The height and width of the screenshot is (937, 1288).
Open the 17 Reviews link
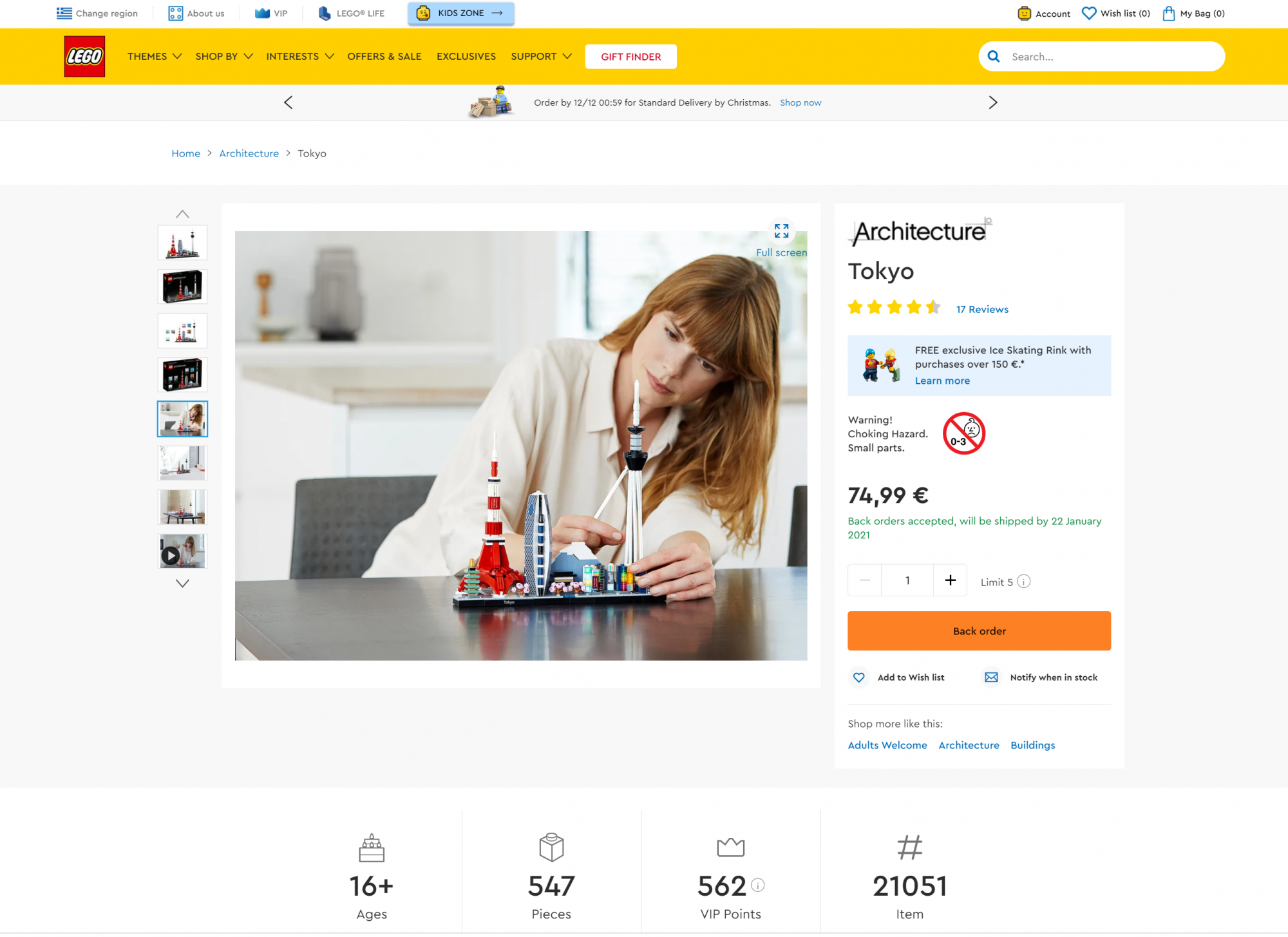pos(982,309)
